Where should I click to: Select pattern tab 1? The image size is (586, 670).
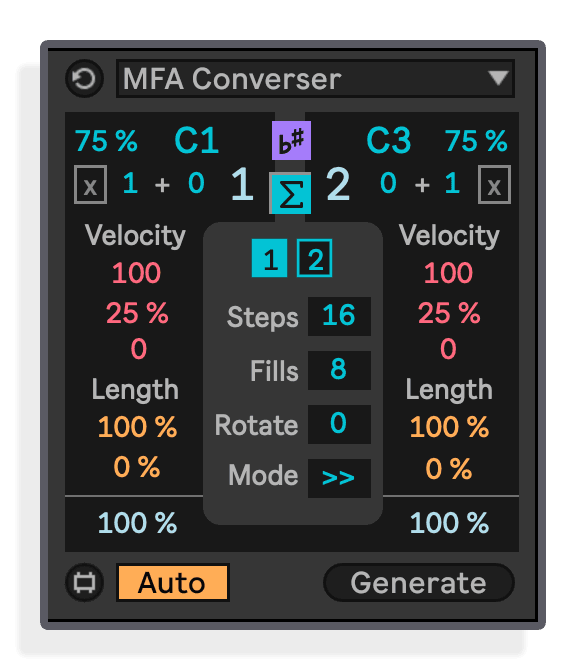(269, 258)
